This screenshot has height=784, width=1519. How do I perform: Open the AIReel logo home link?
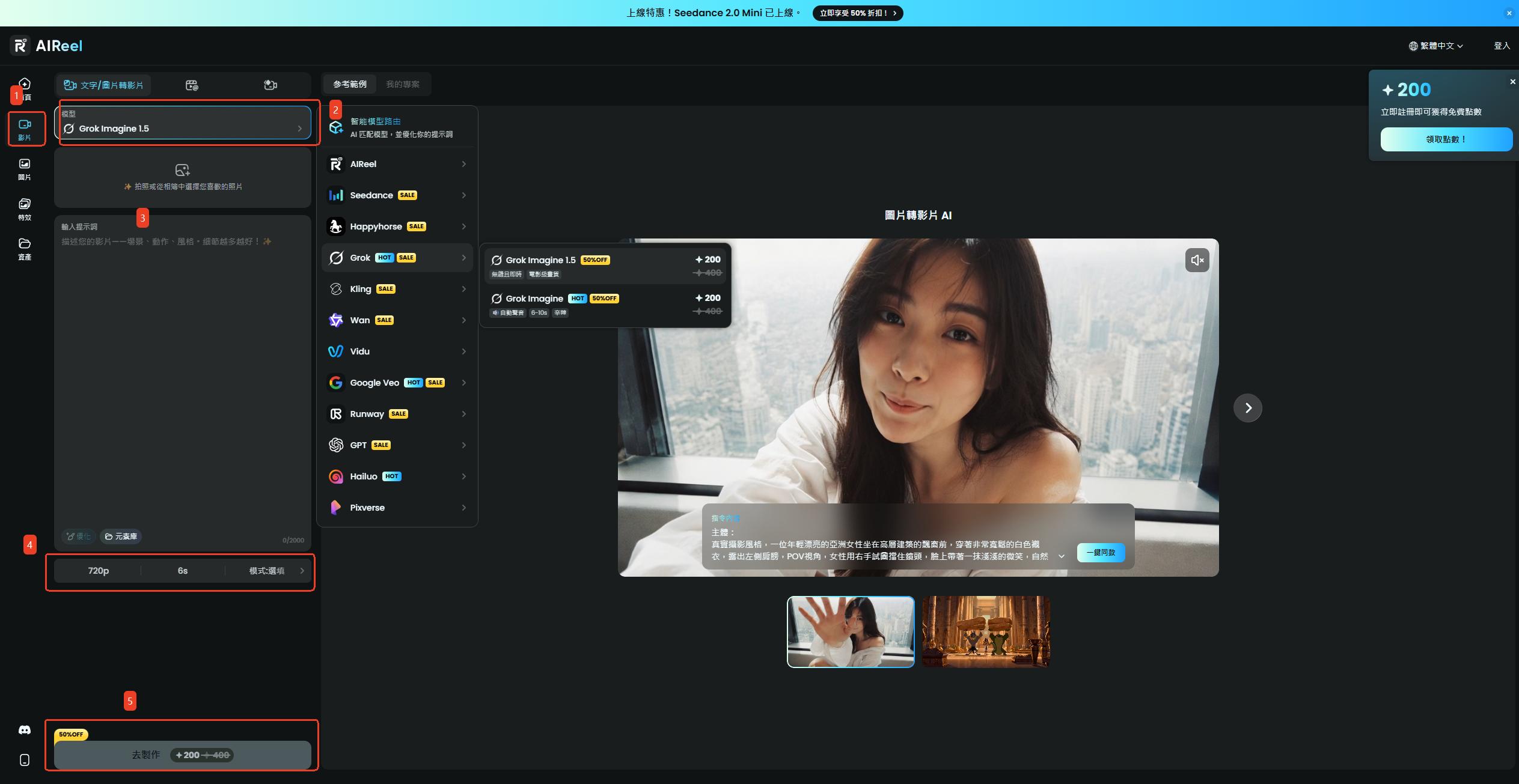(47, 46)
